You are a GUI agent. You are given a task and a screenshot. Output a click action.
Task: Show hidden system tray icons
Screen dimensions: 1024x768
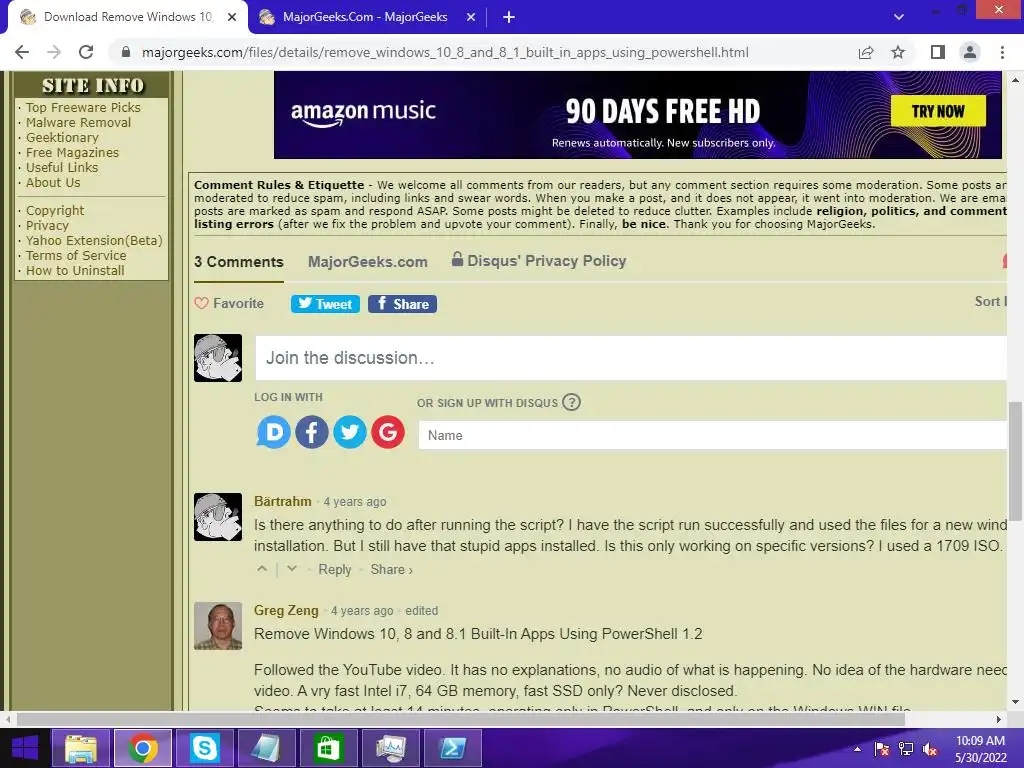point(857,749)
